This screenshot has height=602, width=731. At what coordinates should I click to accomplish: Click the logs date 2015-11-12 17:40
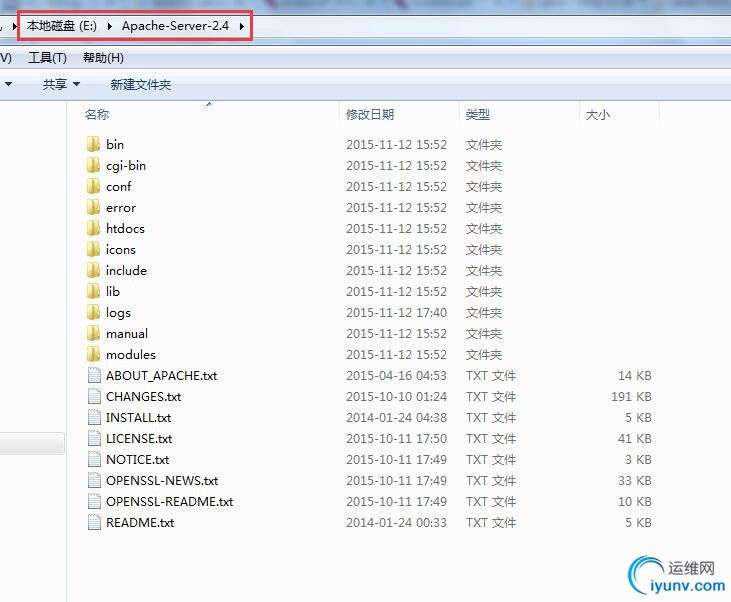click(396, 312)
